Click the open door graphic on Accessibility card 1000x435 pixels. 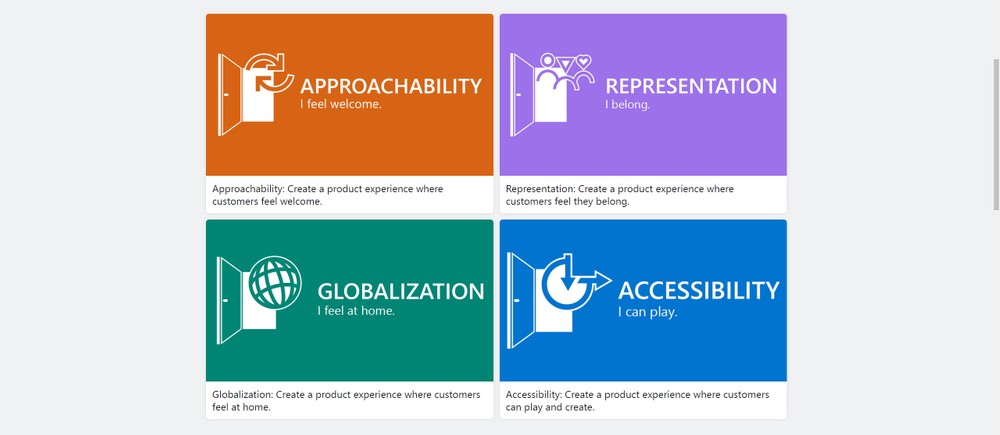pos(522,301)
